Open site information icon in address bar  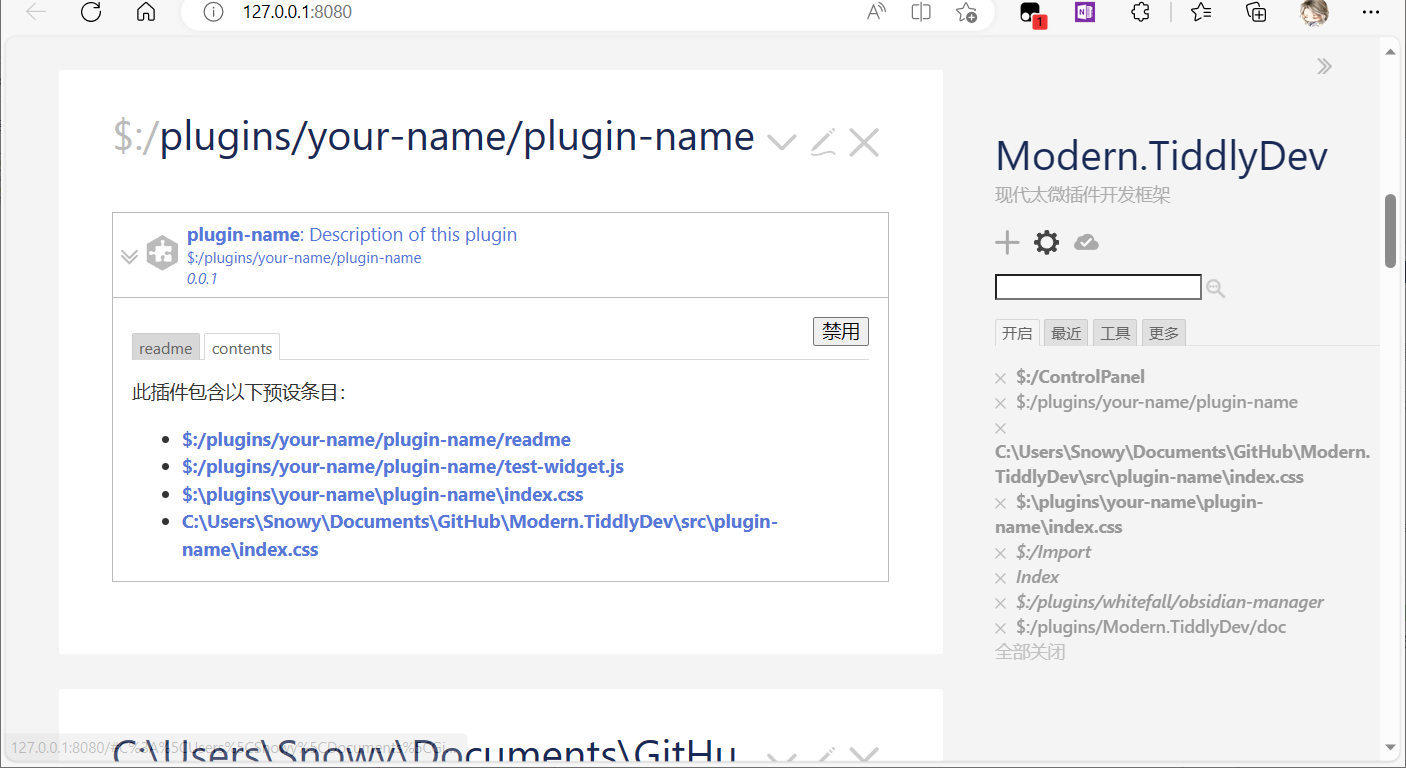coord(213,12)
